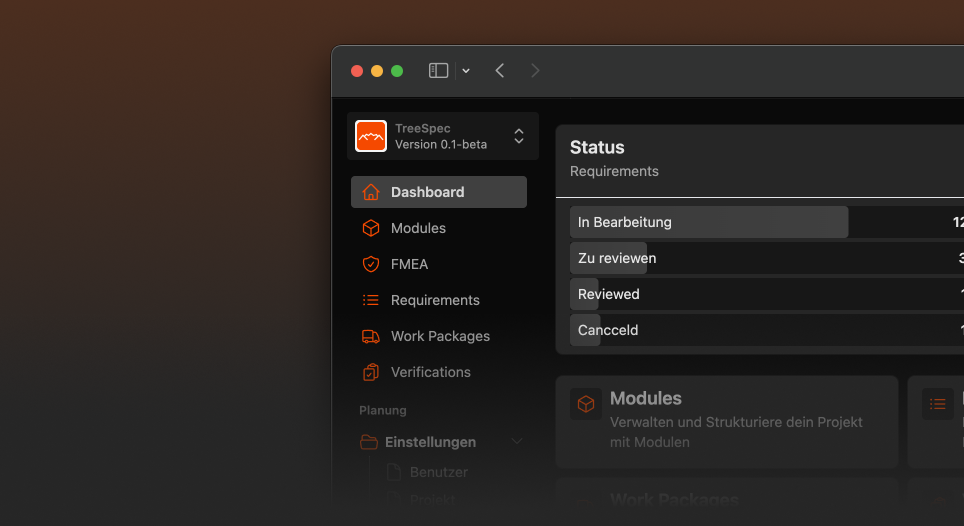Toggle the sidebar visibility button
Viewport: 964px width, 526px height.
tap(438, 70)
